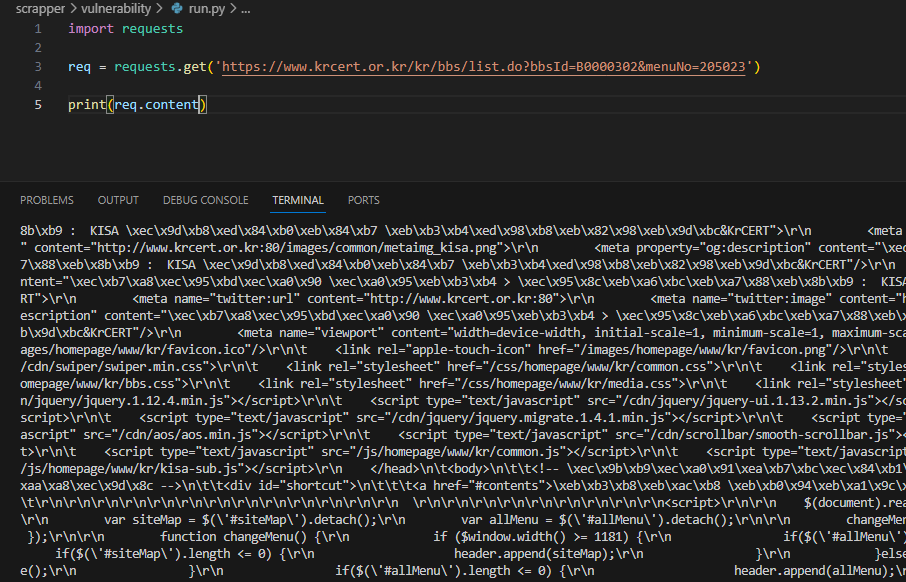The width and height of the screenshot is (906, 582).
Task: Click line number 3 in gutter
Action: click(38, 67)
